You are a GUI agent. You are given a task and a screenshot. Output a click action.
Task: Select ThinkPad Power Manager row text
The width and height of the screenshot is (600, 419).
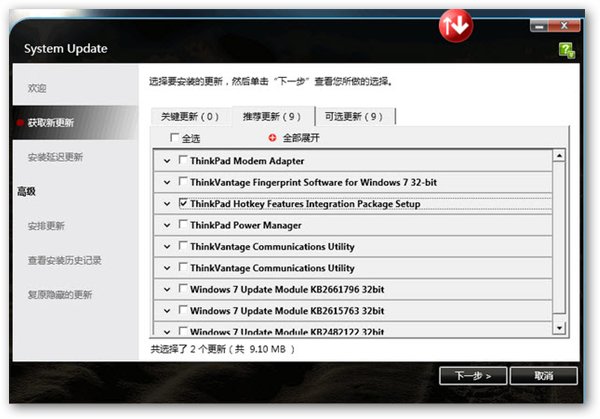point(246,225)
